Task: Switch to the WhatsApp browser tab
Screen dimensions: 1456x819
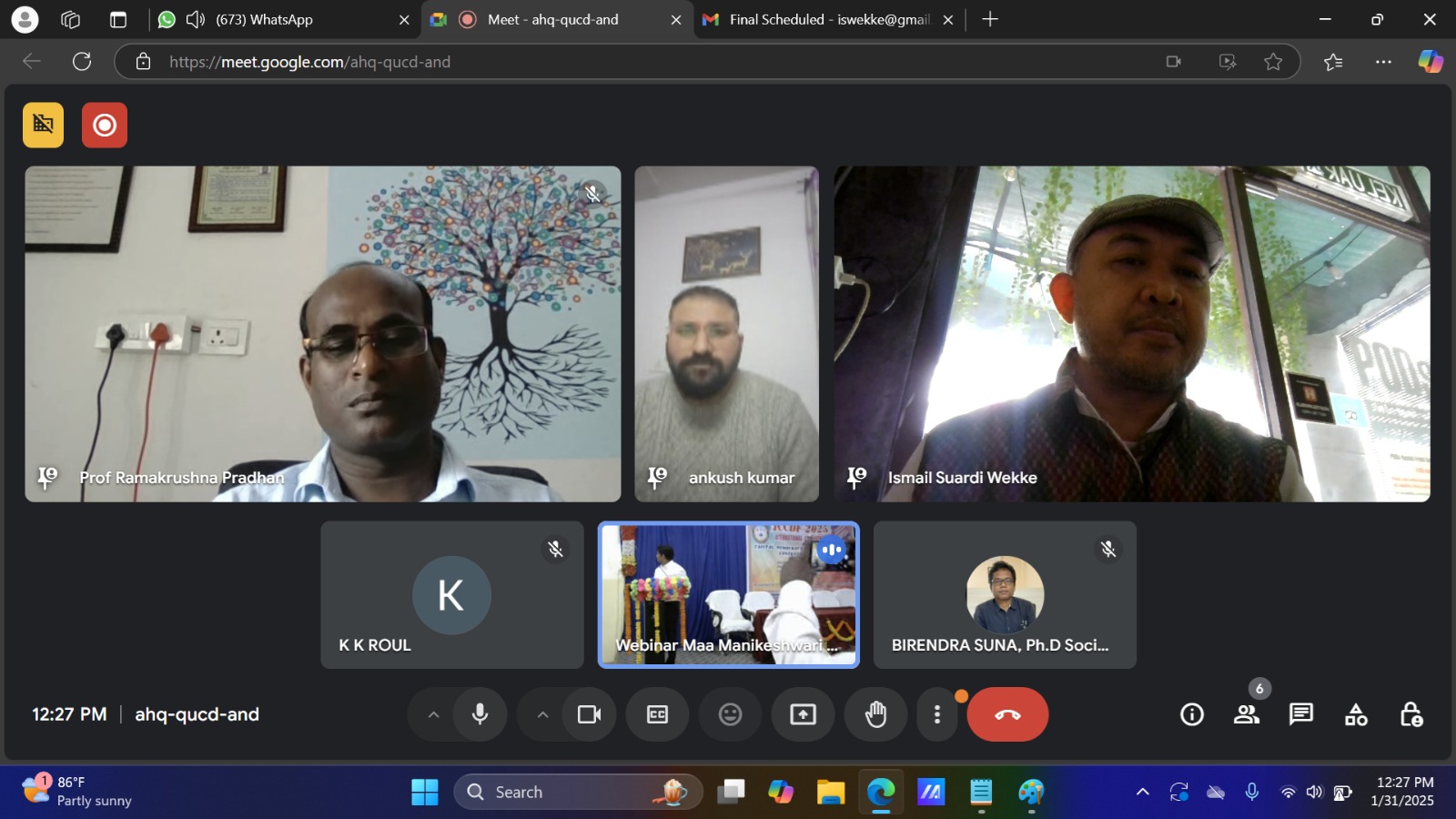Action: coord(273,19)
